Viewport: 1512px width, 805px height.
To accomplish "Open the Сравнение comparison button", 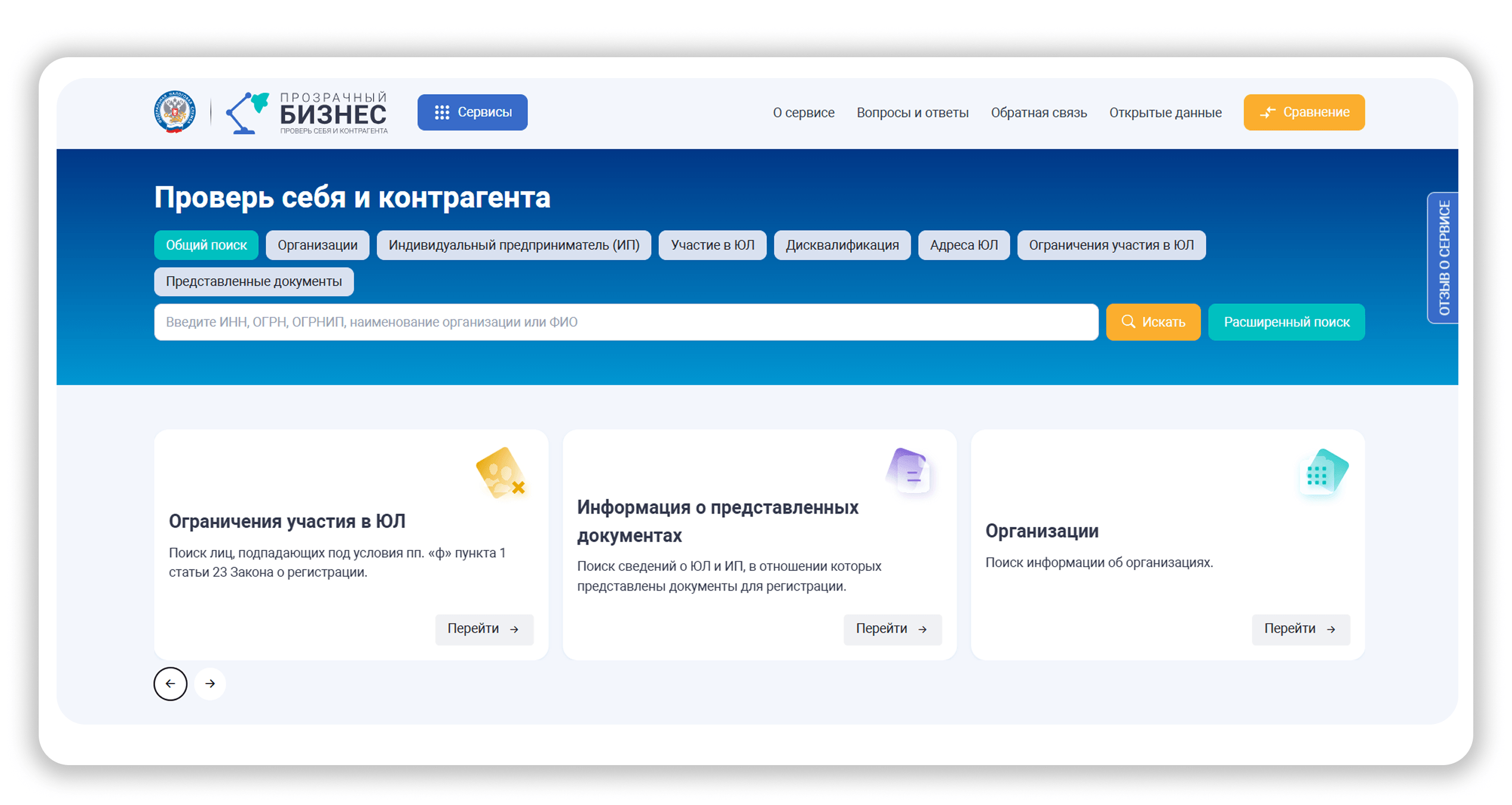I will tap(1303, 112).
